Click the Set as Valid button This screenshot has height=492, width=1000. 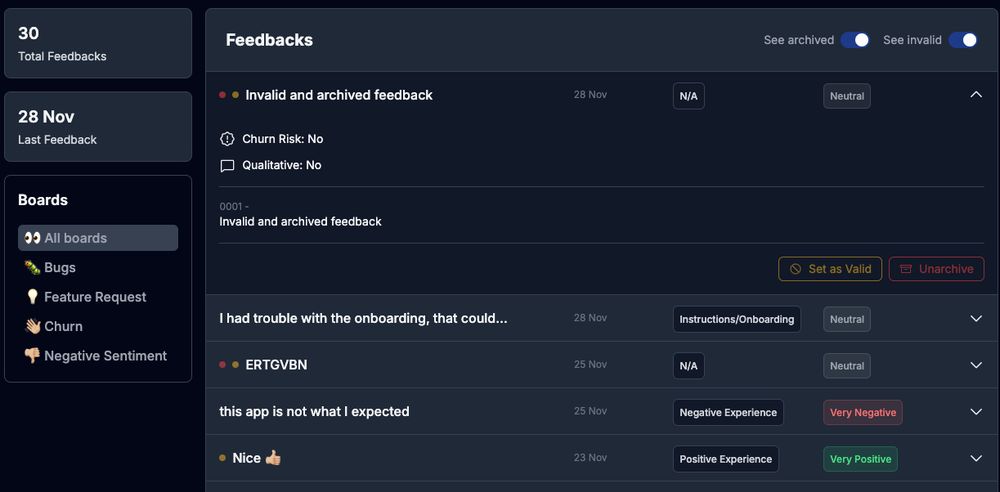(830, 269)
